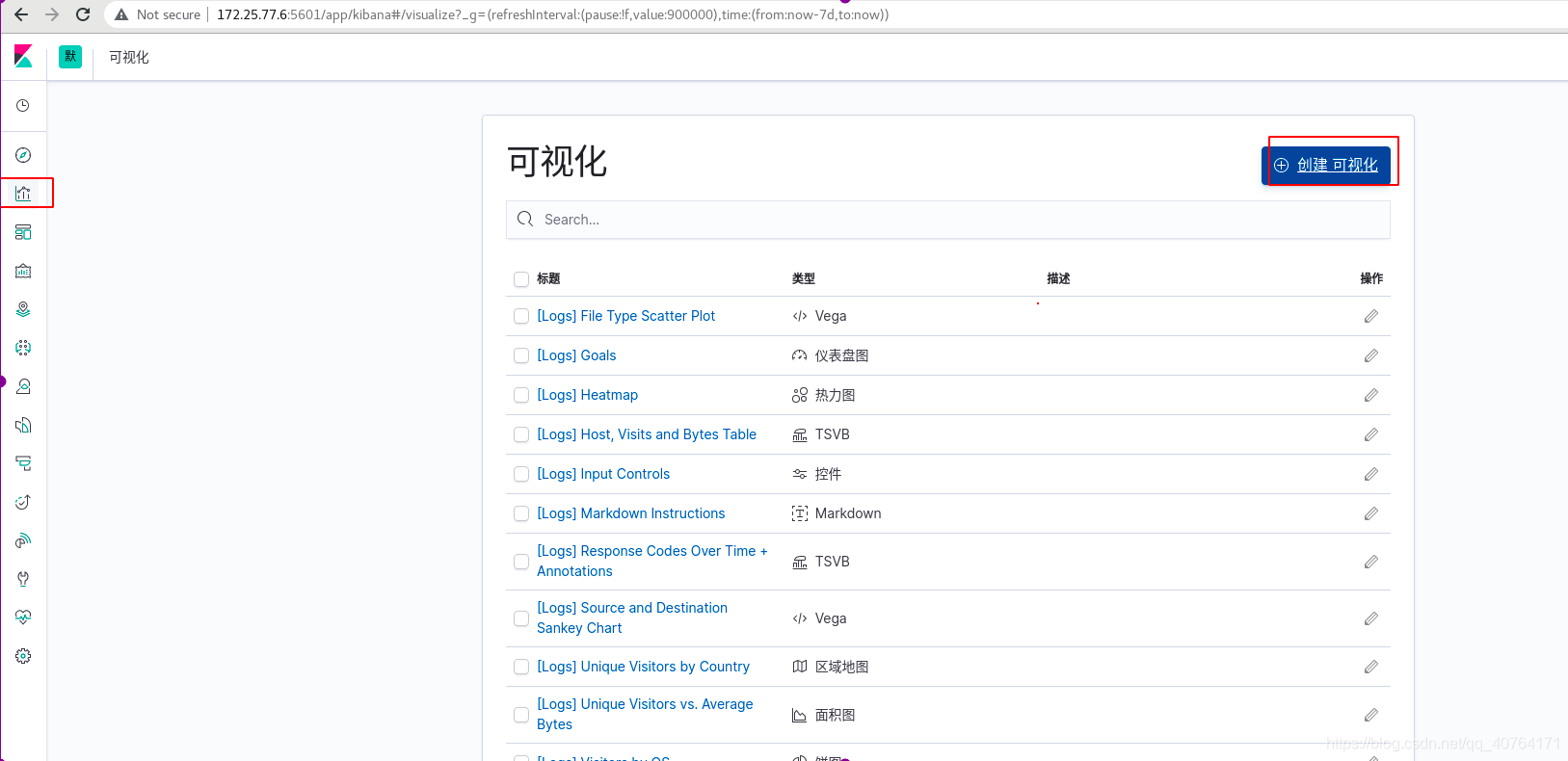Image resolution: width=1568 pixels, height=761 pixels.
Task: Check the [Logs] Markdown Instructions row checkbox
Action: click(521, 513)
